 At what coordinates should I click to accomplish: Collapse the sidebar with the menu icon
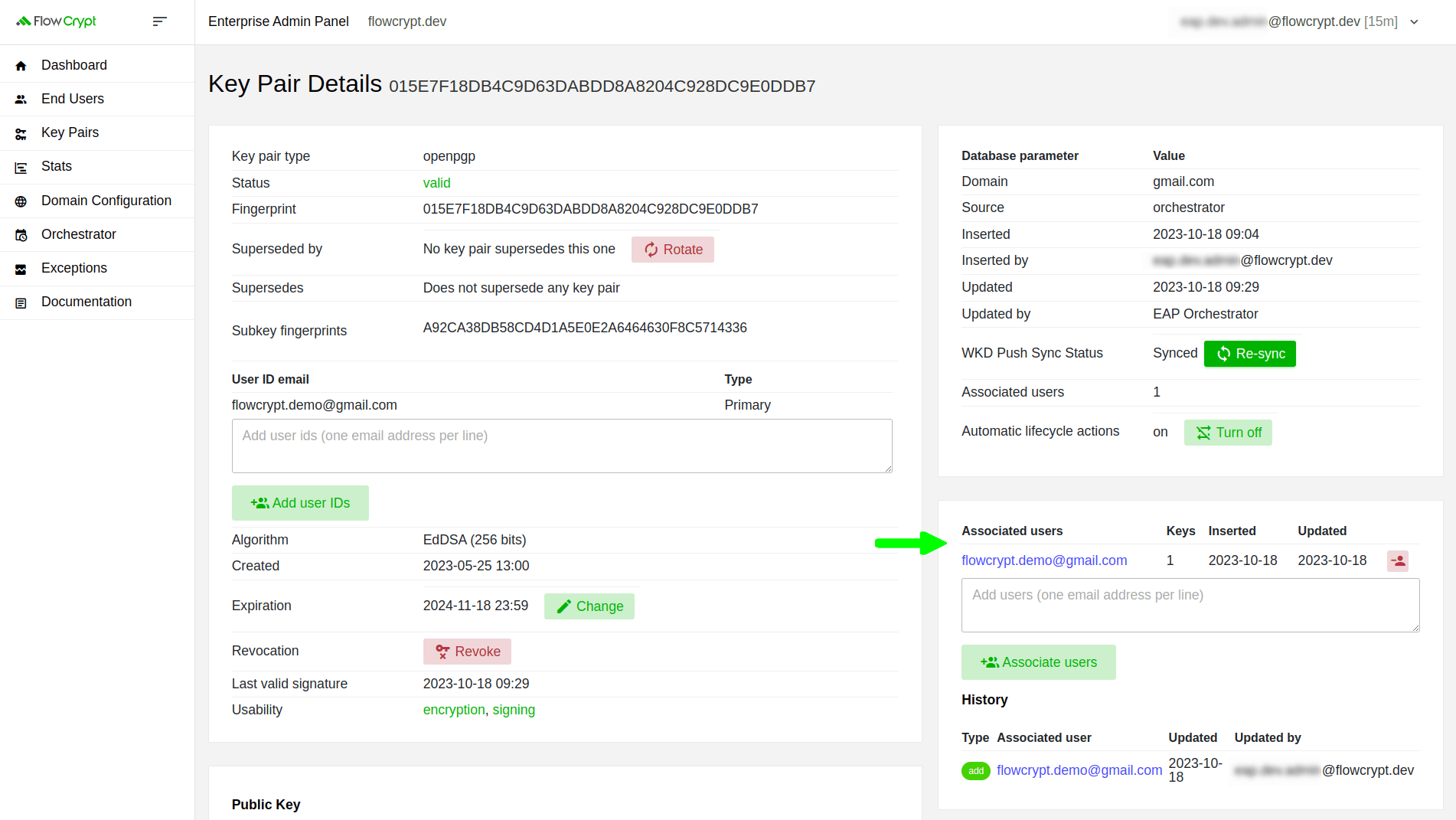[159, 21]
